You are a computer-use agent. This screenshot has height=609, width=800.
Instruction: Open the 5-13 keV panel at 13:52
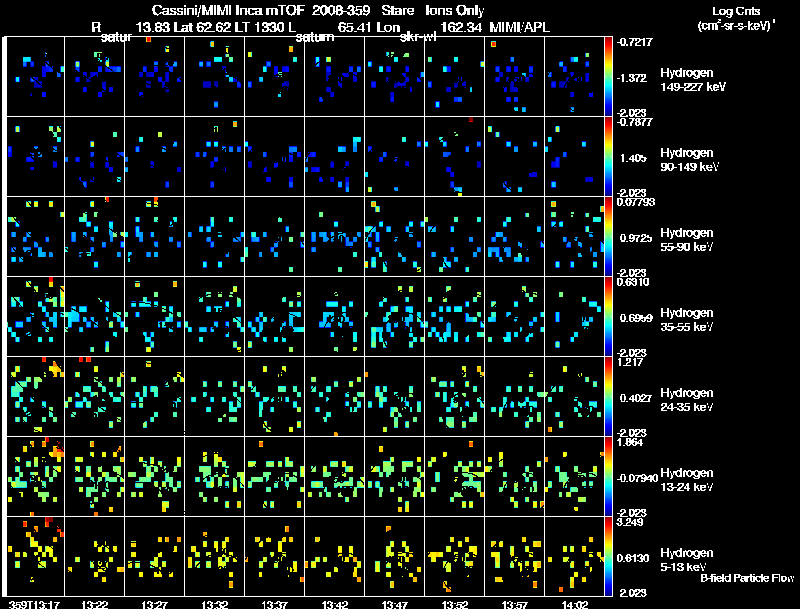click(x=455, y=556)
